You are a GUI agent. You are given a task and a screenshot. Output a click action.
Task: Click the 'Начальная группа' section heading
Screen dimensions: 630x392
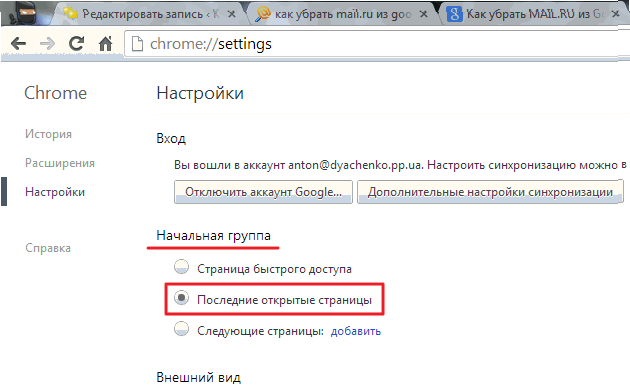pyautogui.click(x=213, y=235)
